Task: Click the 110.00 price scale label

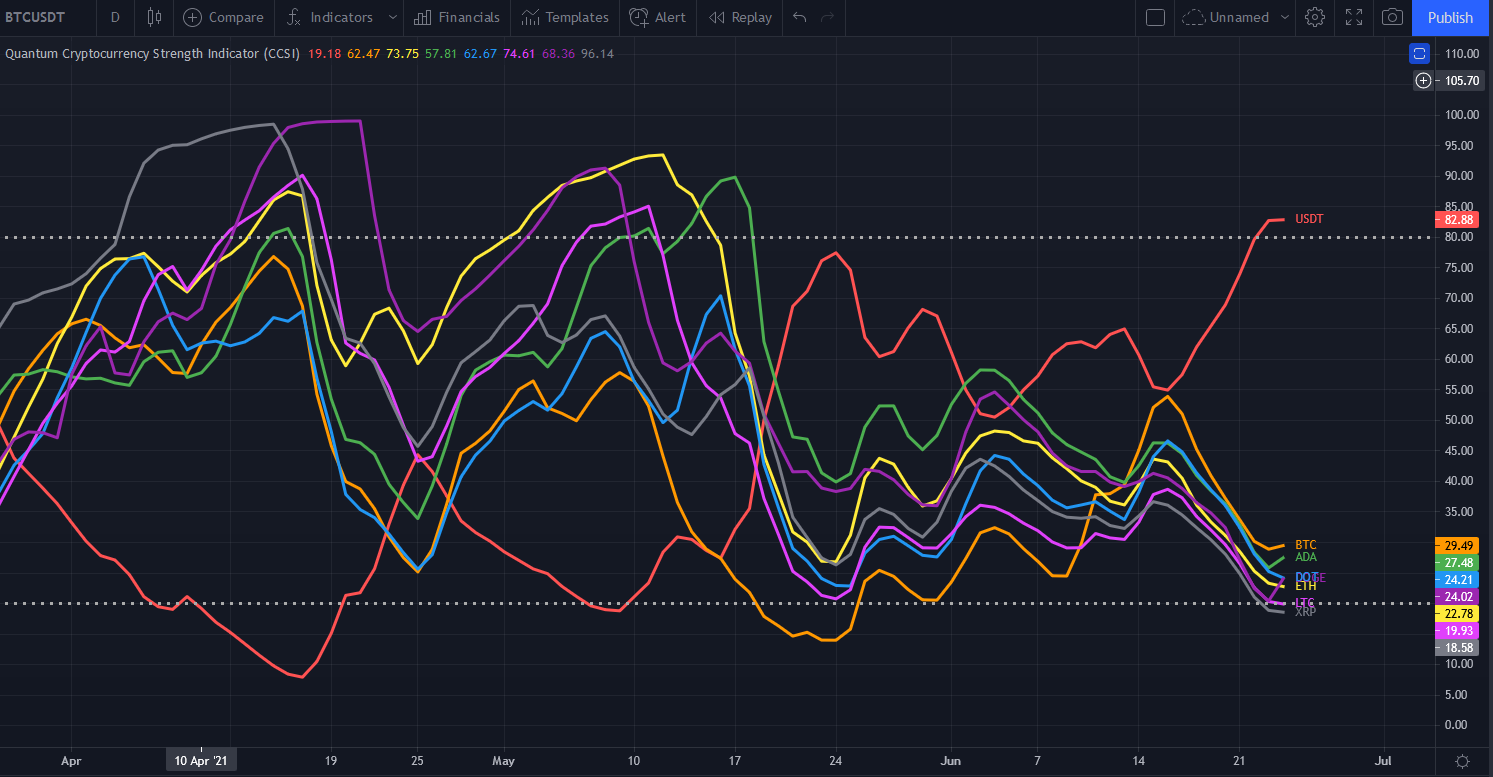Action: (x=1462, y=54)
